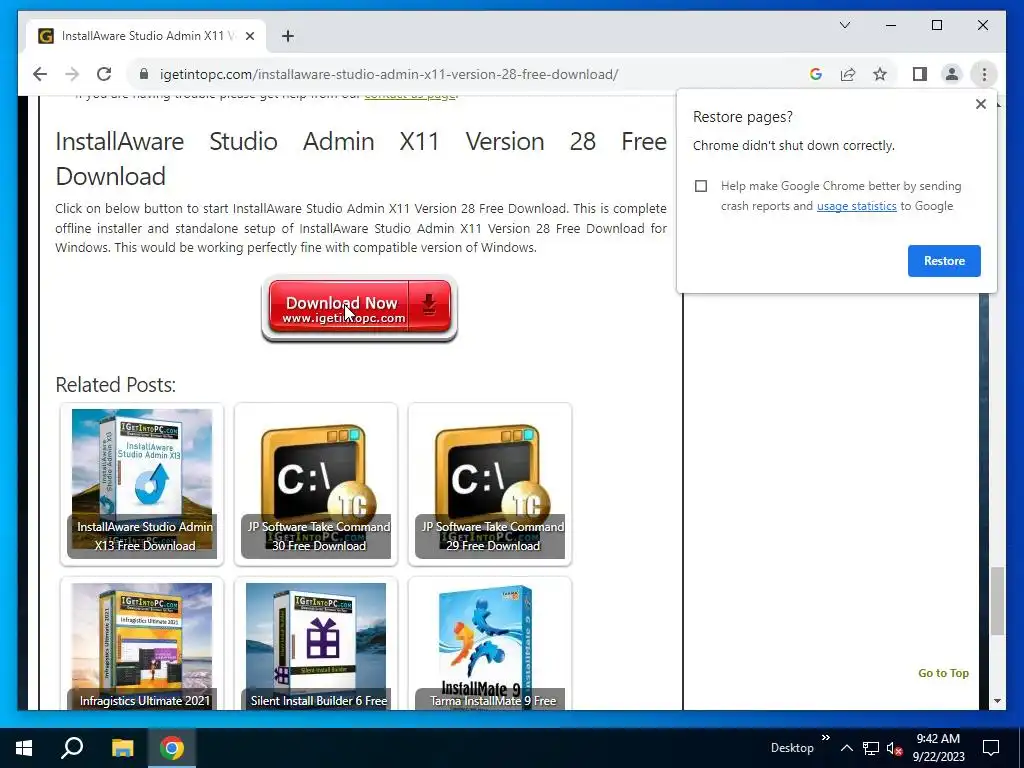This screenshot has height=768, width=1024.
Task: Click the Share this page icon
Action: [x=848, y=74]
